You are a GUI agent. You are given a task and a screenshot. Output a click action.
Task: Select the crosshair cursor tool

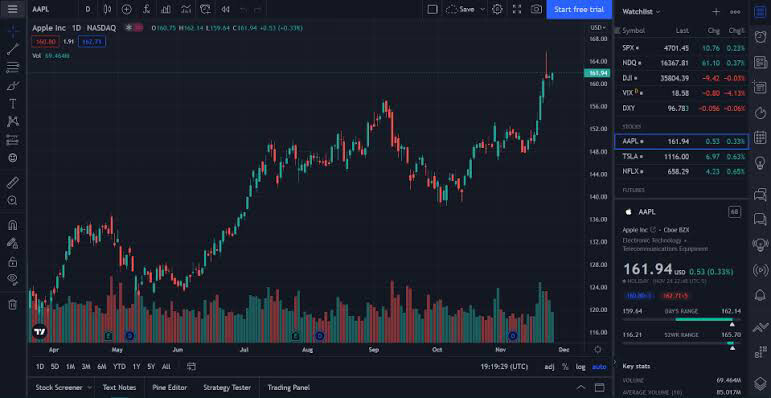point(13,30)
